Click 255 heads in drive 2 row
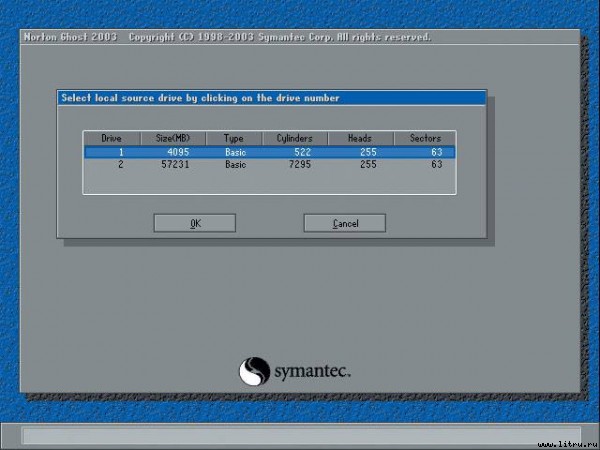Screen dimensions: 600x450 (x=368, y=165)
